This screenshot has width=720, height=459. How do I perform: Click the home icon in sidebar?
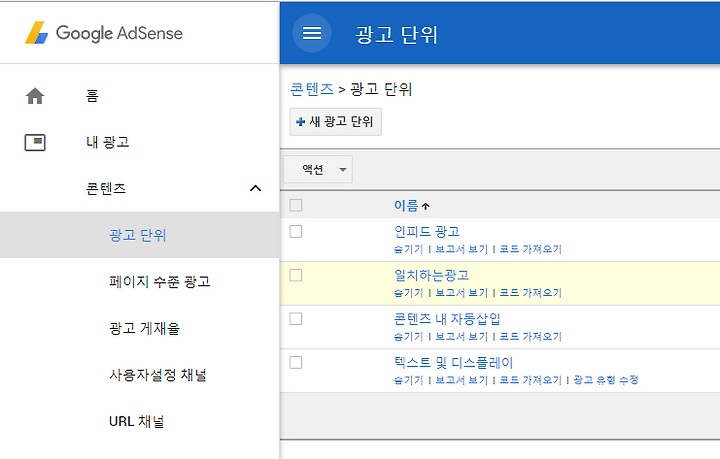35,96
